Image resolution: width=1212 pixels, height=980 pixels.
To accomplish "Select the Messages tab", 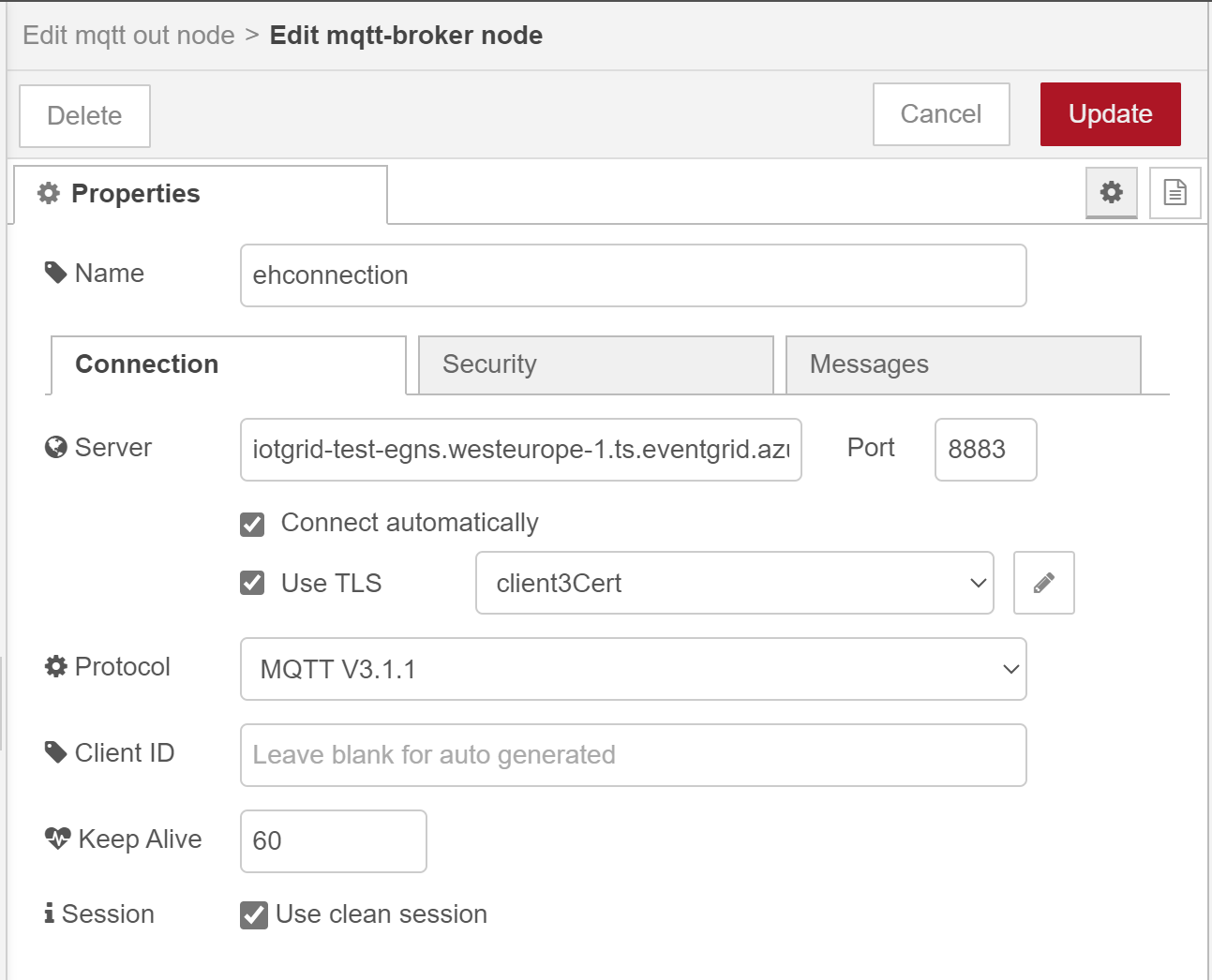I will (963, 364).
